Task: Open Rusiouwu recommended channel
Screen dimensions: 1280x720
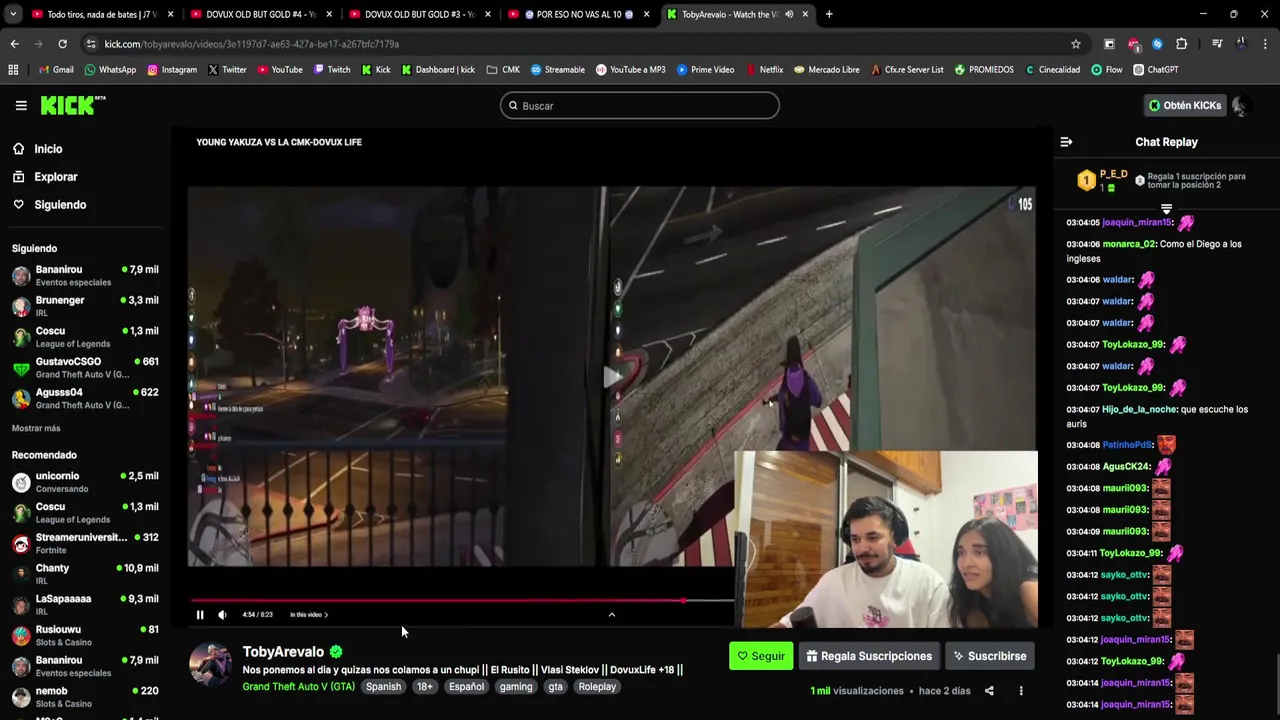Action: (x=85, y=635)
